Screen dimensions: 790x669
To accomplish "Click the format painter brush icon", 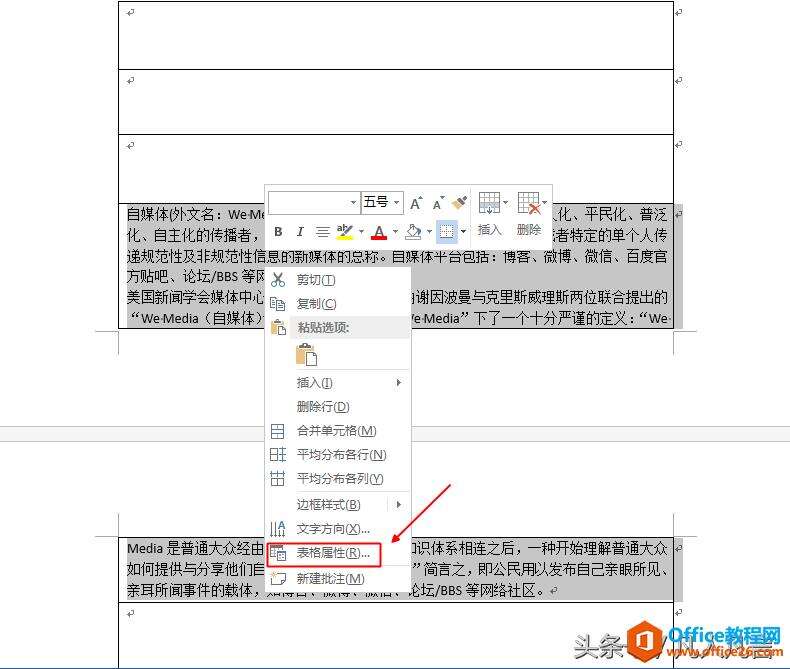I will 459,203.
